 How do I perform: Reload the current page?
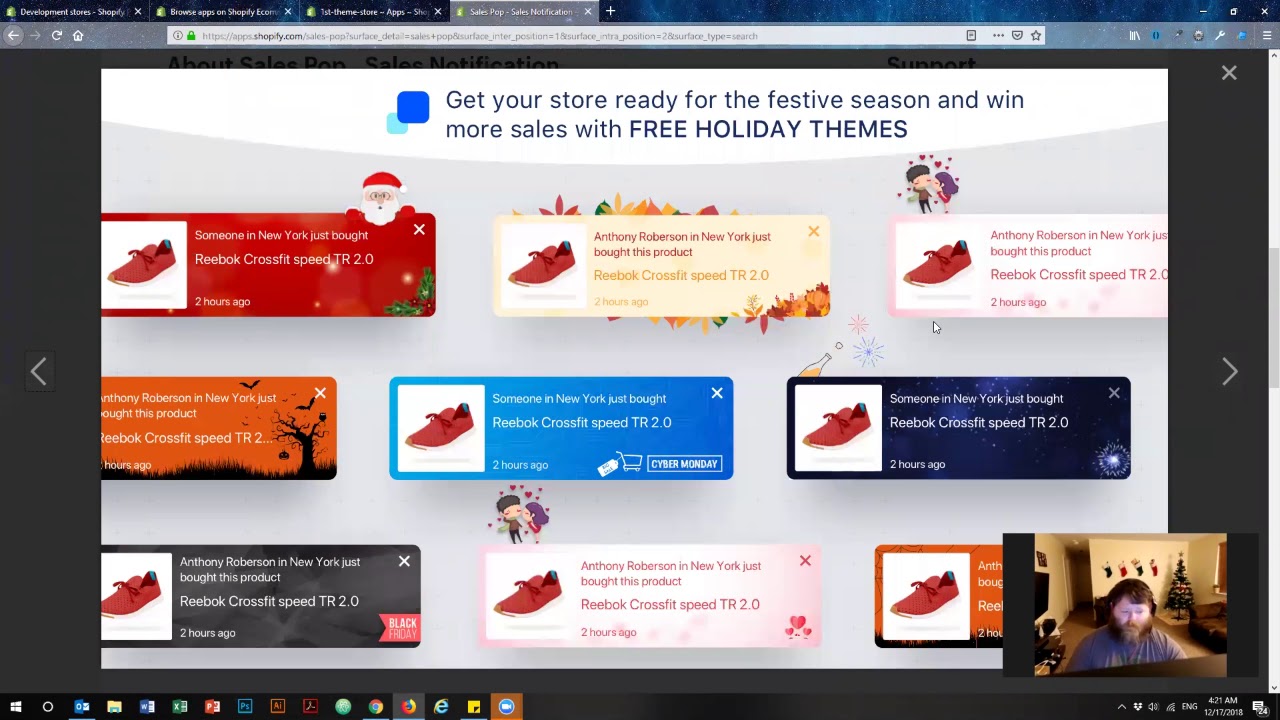point(57,35)
